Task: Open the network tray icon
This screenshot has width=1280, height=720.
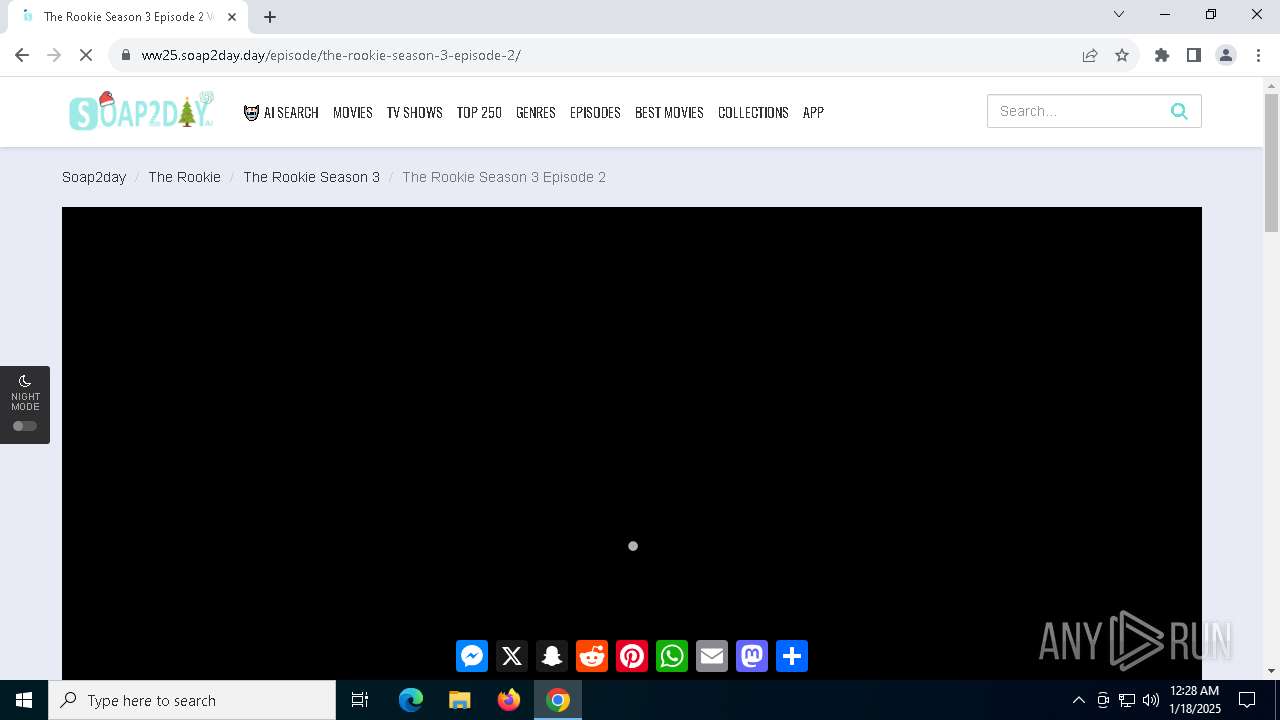Action: [1127, 700]
